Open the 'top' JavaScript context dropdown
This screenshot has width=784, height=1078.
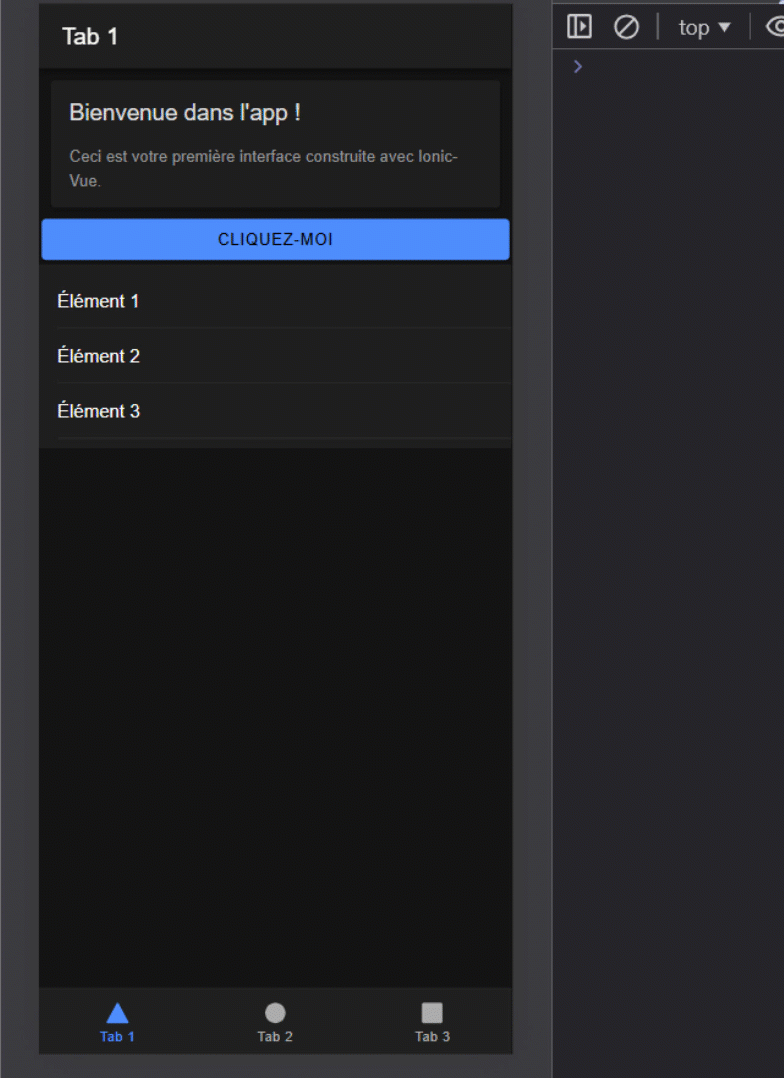click(704, 27)
